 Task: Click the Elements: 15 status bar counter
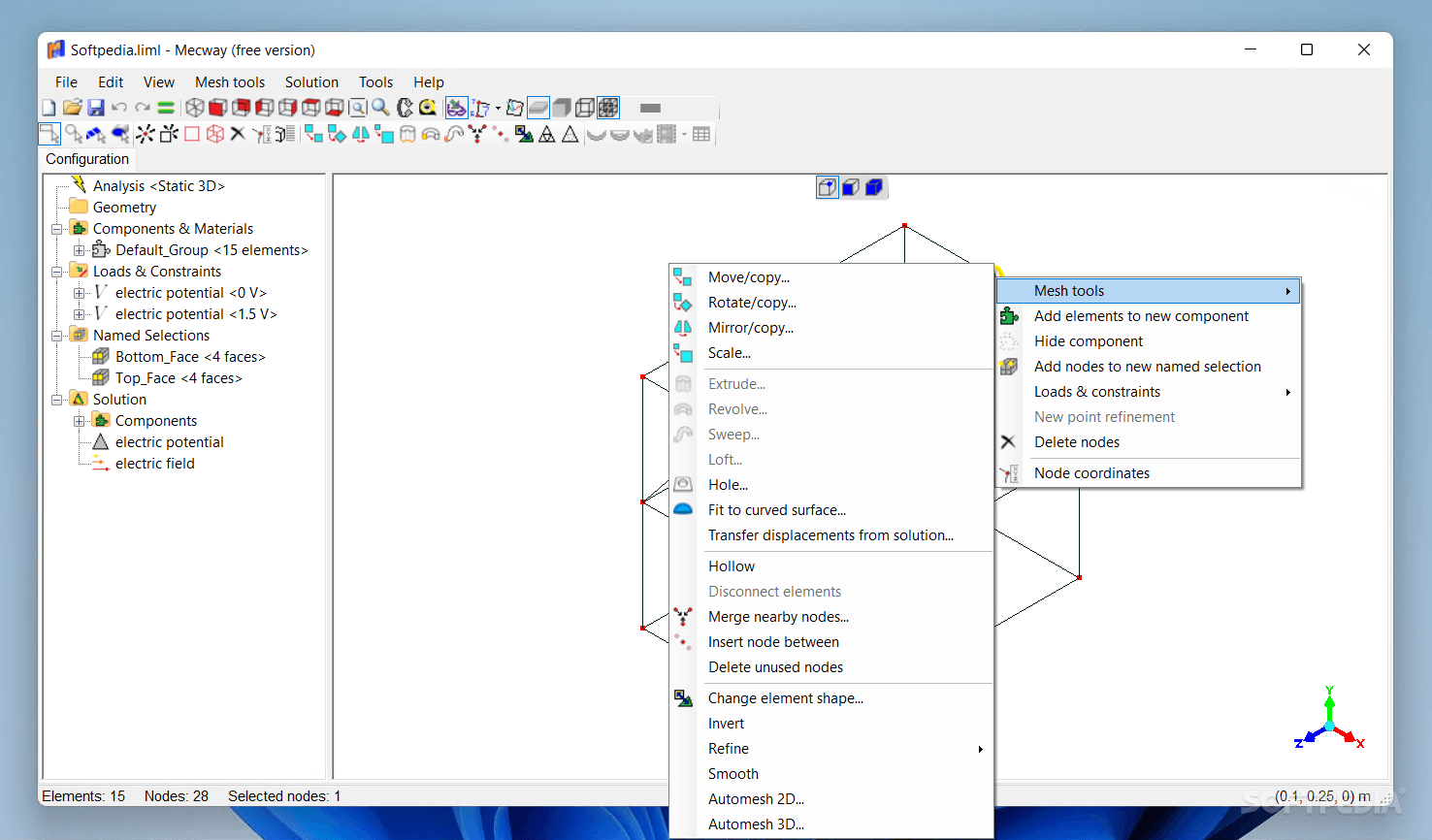point(83,795)
